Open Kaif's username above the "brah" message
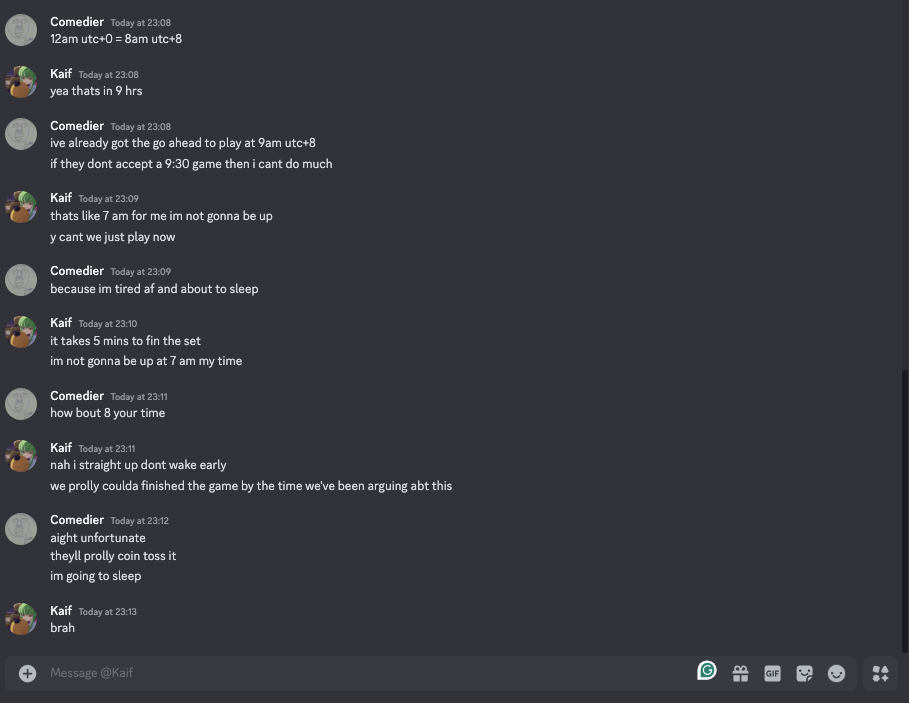Screen dimensions: 909x703 (x=61, y=610)
